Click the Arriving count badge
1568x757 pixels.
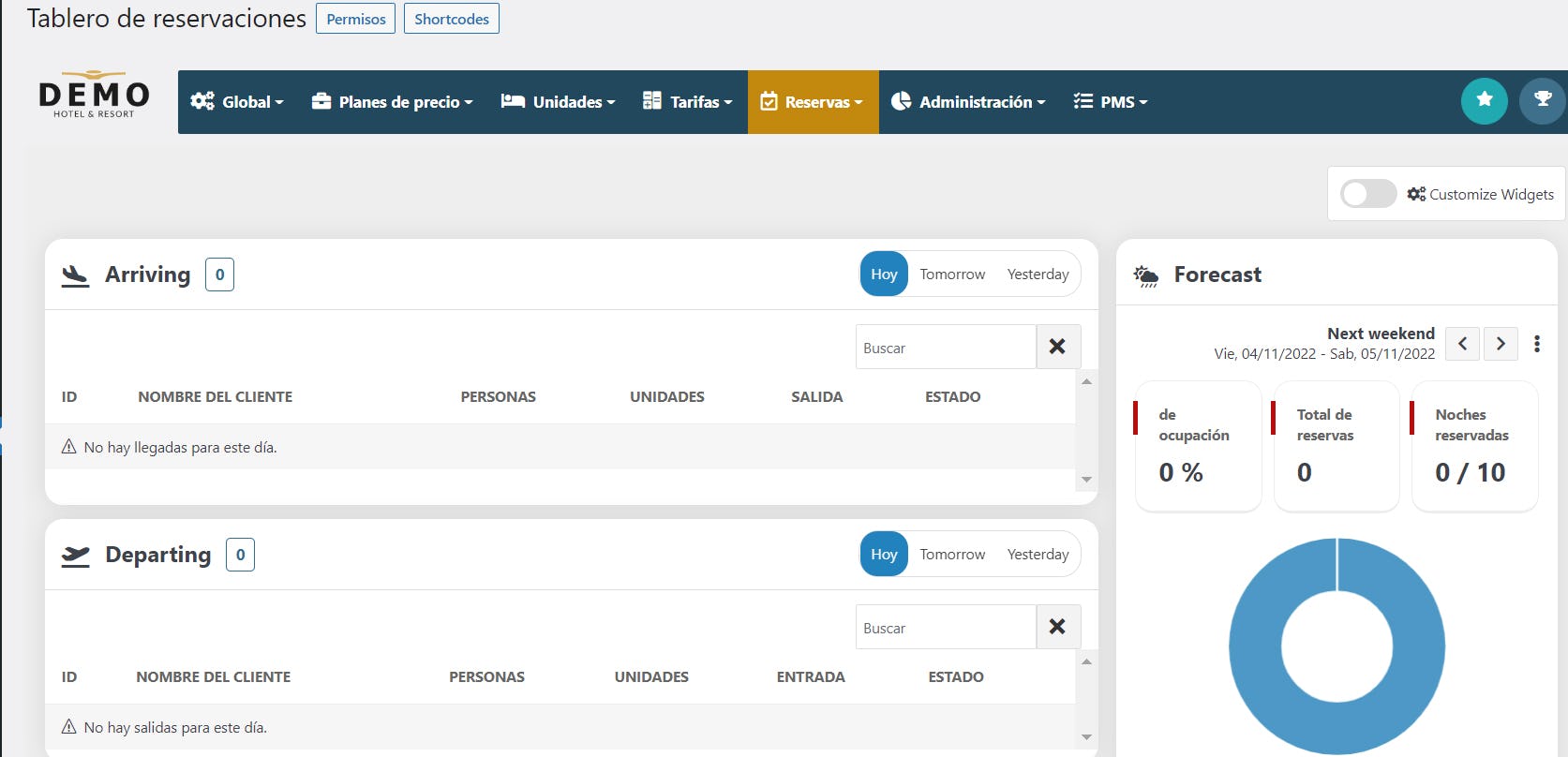219,275
